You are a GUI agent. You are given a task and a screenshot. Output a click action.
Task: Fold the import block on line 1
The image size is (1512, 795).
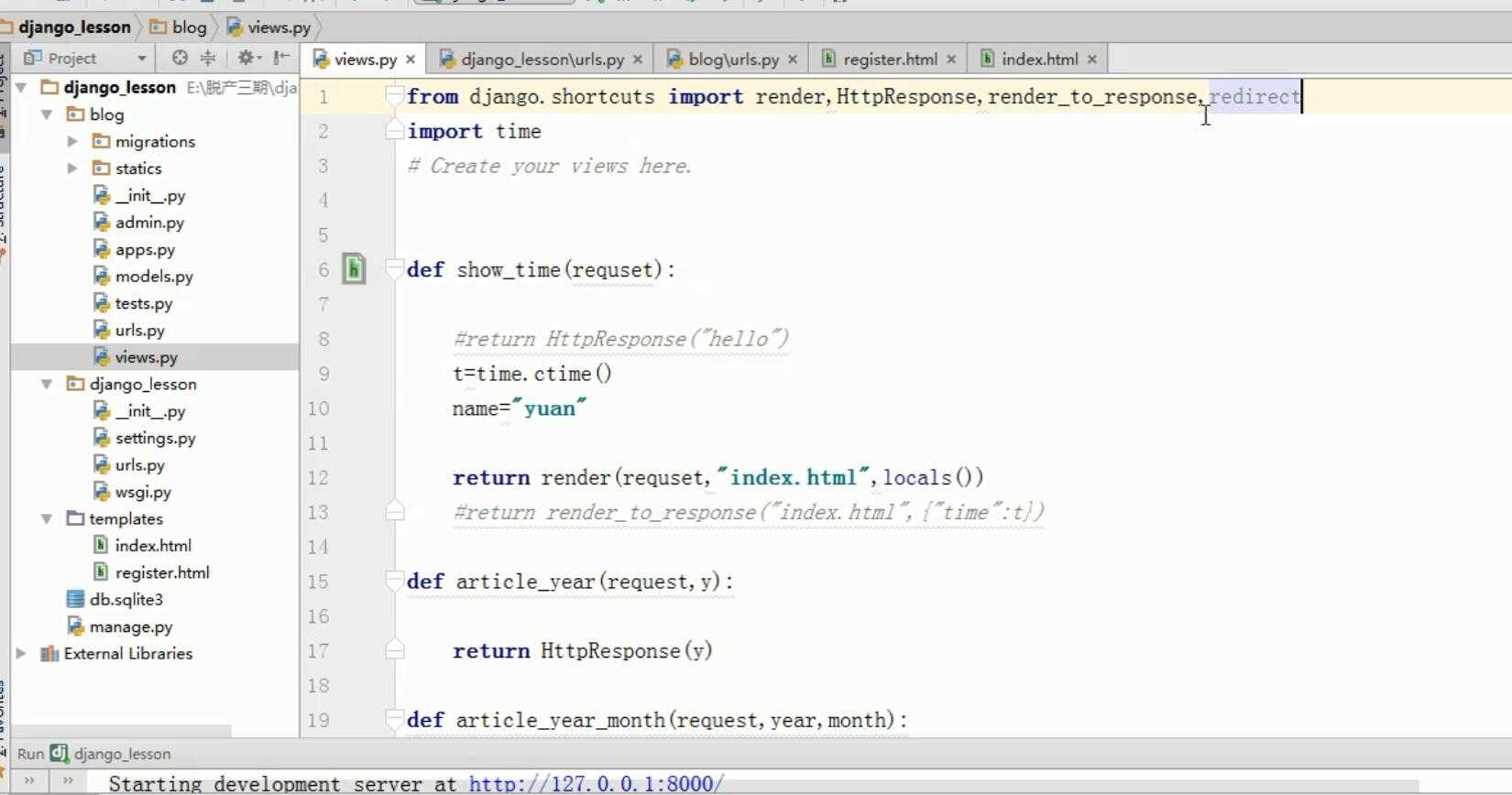pos(395,96)
